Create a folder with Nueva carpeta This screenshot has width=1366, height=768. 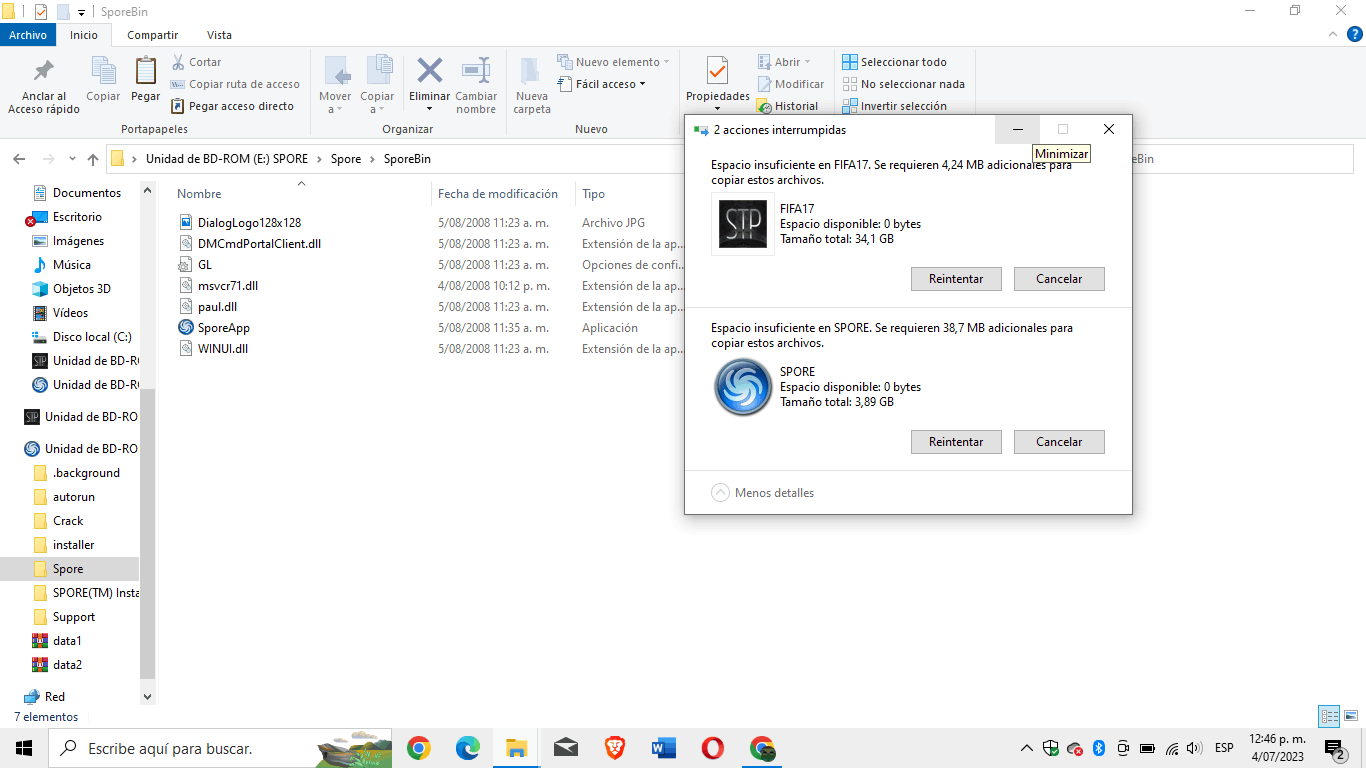coord(532,85)
